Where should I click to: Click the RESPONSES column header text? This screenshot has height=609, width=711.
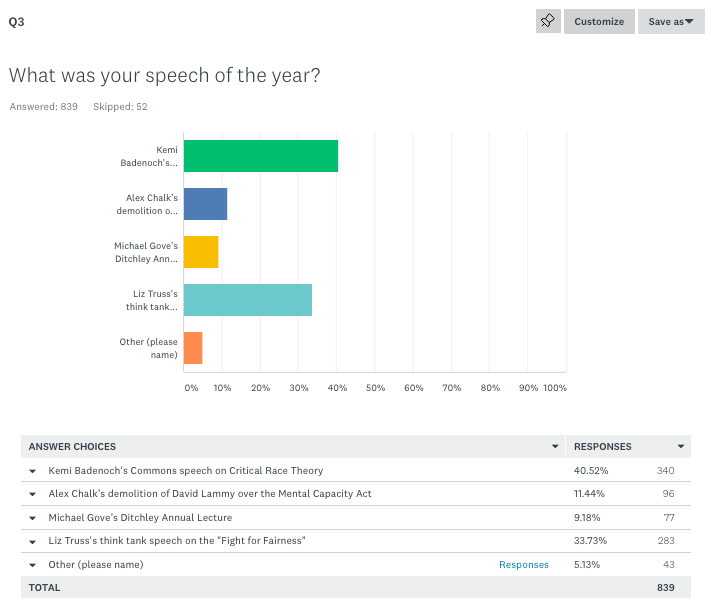point(601,447)
